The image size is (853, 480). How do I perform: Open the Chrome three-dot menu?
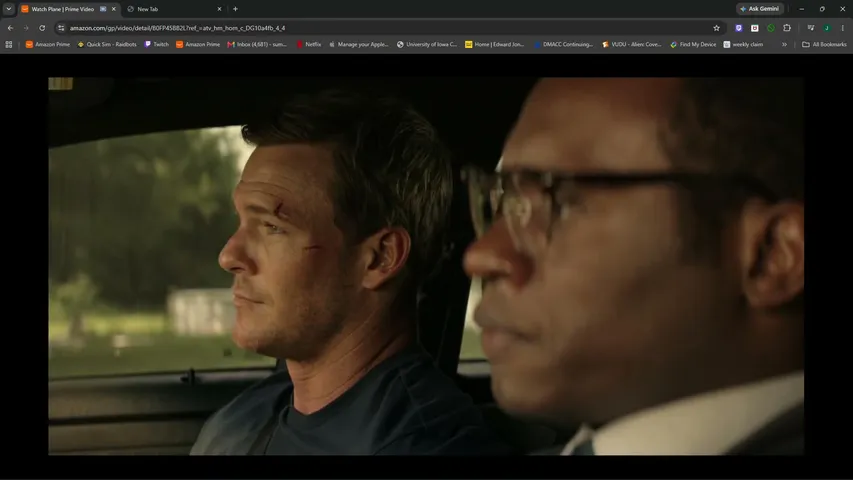click(x=843, y=28)
